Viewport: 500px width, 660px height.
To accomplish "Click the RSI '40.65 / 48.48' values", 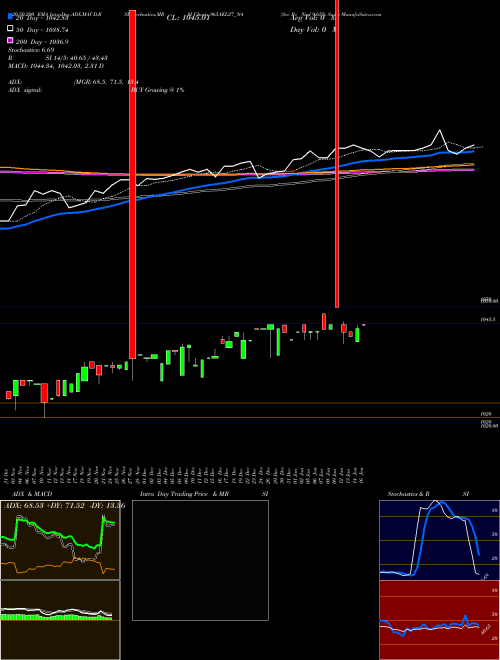I will click(87, 58).
